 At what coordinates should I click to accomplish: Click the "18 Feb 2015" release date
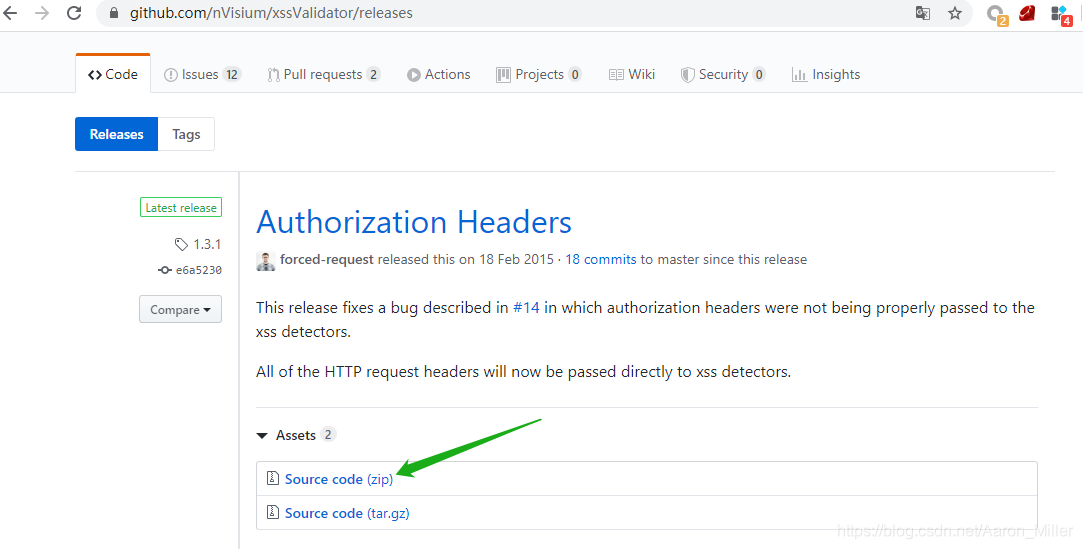(517, 260)
